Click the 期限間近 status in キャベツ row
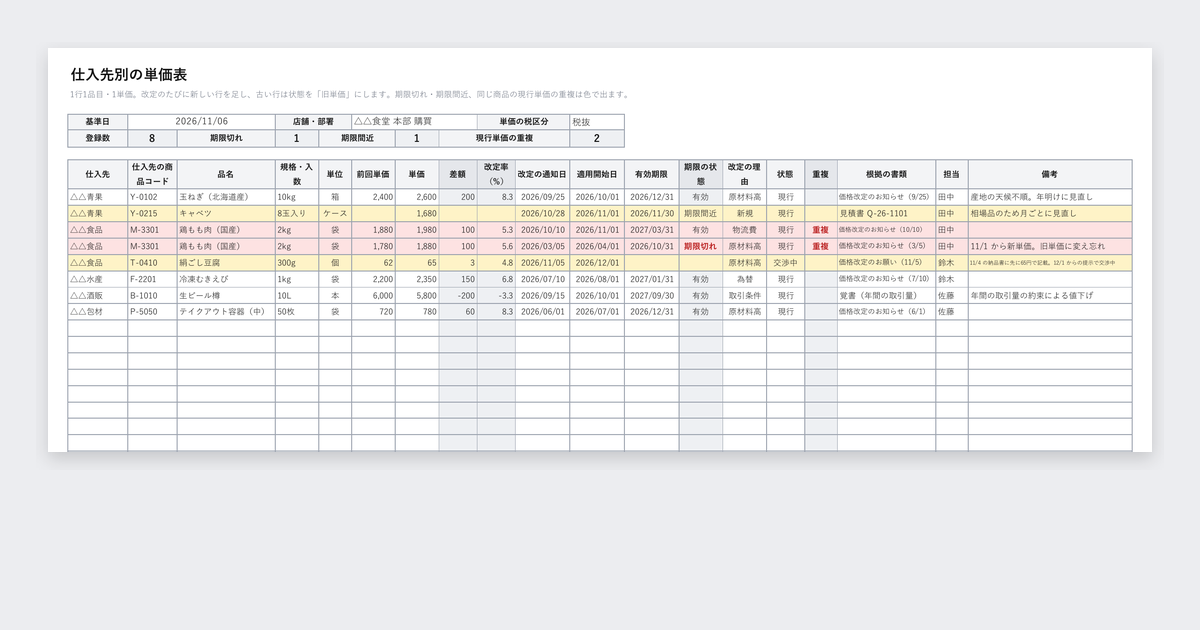Image resolution: width=1200 pixels, height=630 pixels. [x=700, y=213]
